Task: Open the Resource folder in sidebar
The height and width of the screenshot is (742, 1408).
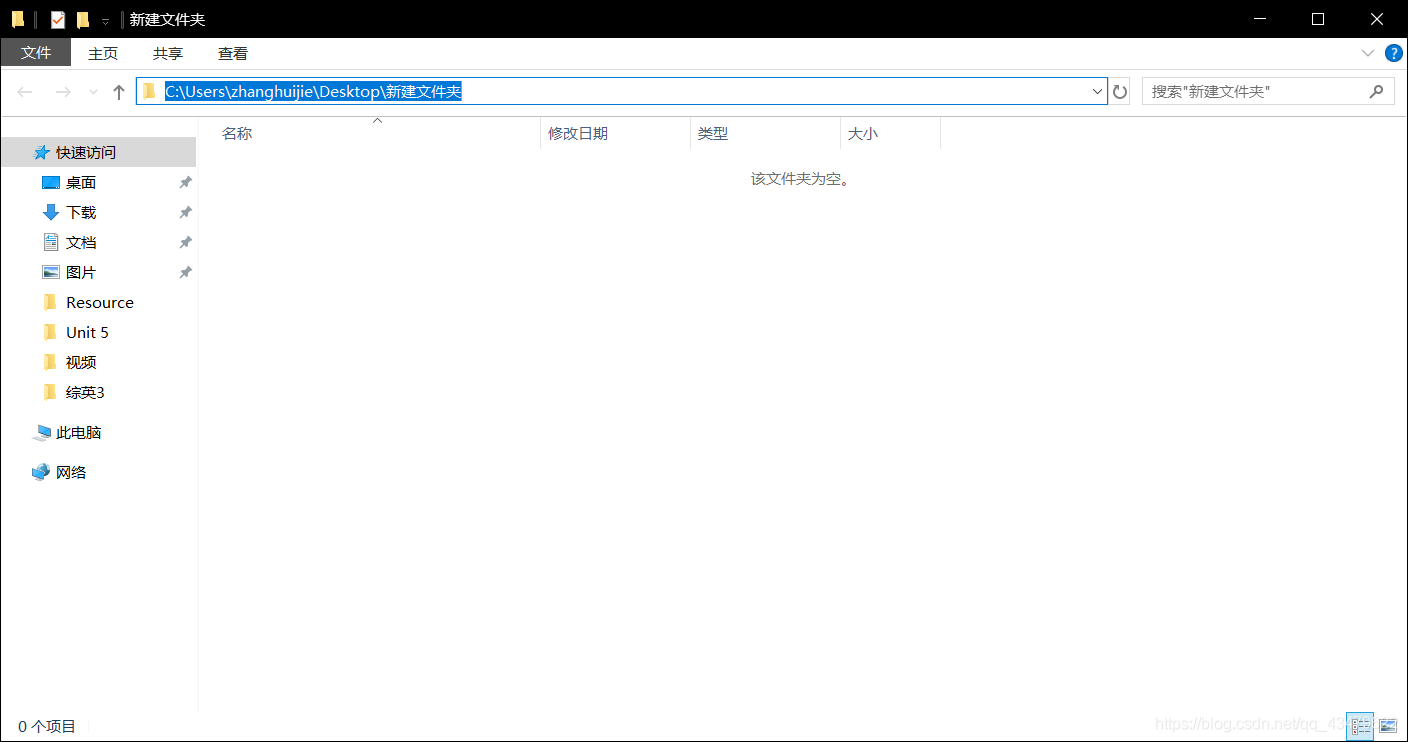Action: pyautogui.click(x=99, y=302)
